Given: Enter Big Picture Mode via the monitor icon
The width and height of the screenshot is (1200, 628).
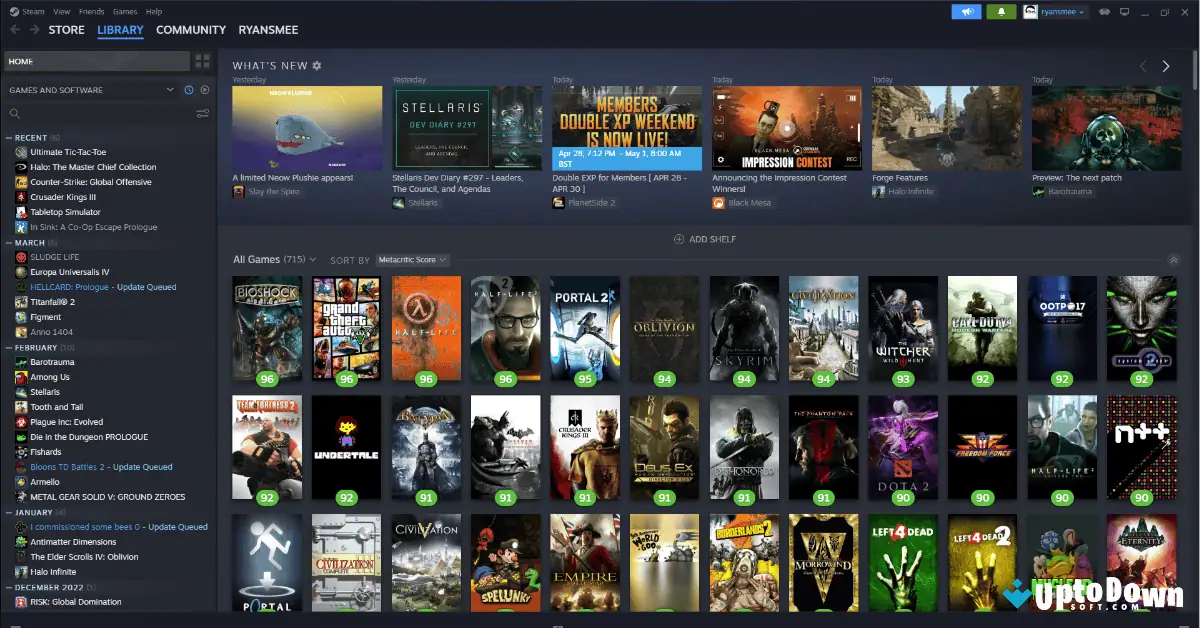Looking at the screenshot, I should pos(1124,12).
